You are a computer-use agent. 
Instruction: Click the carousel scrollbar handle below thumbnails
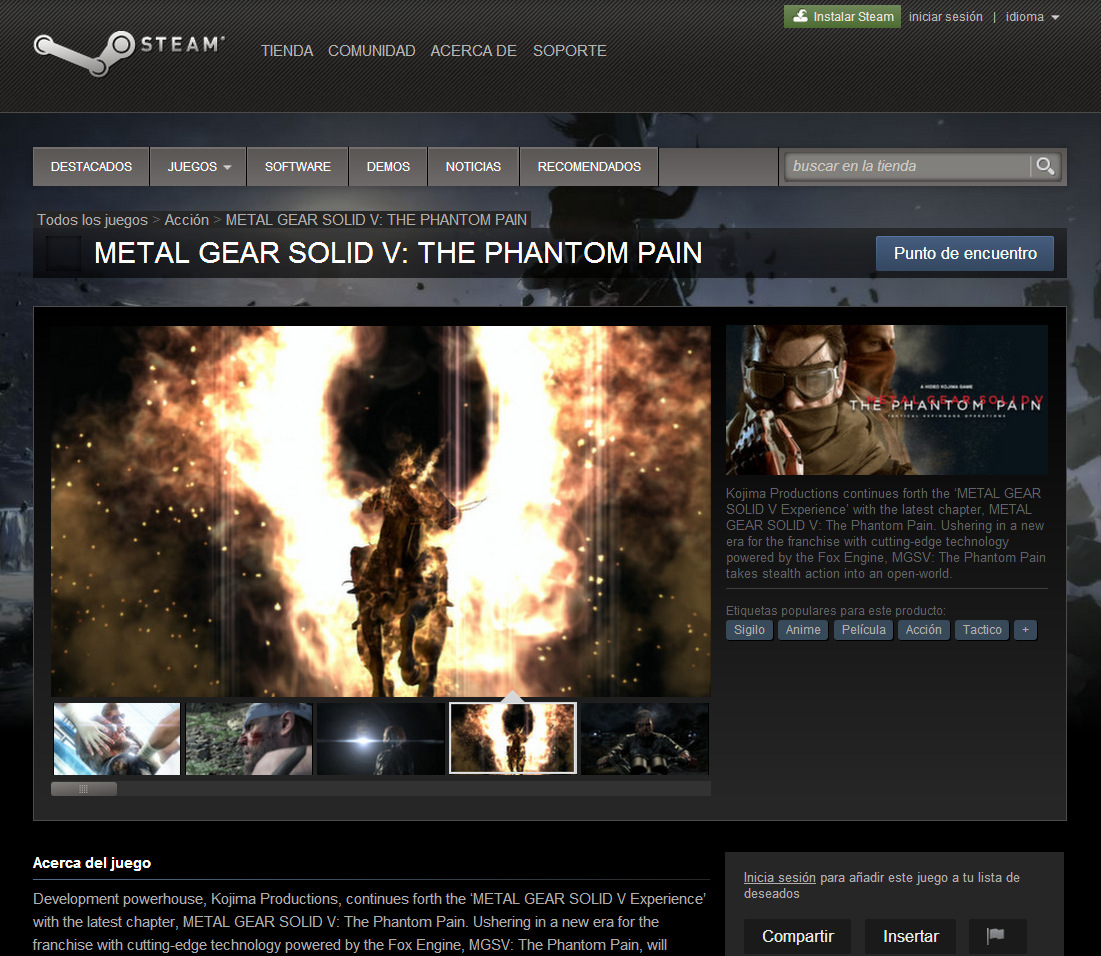click(83, 788)
